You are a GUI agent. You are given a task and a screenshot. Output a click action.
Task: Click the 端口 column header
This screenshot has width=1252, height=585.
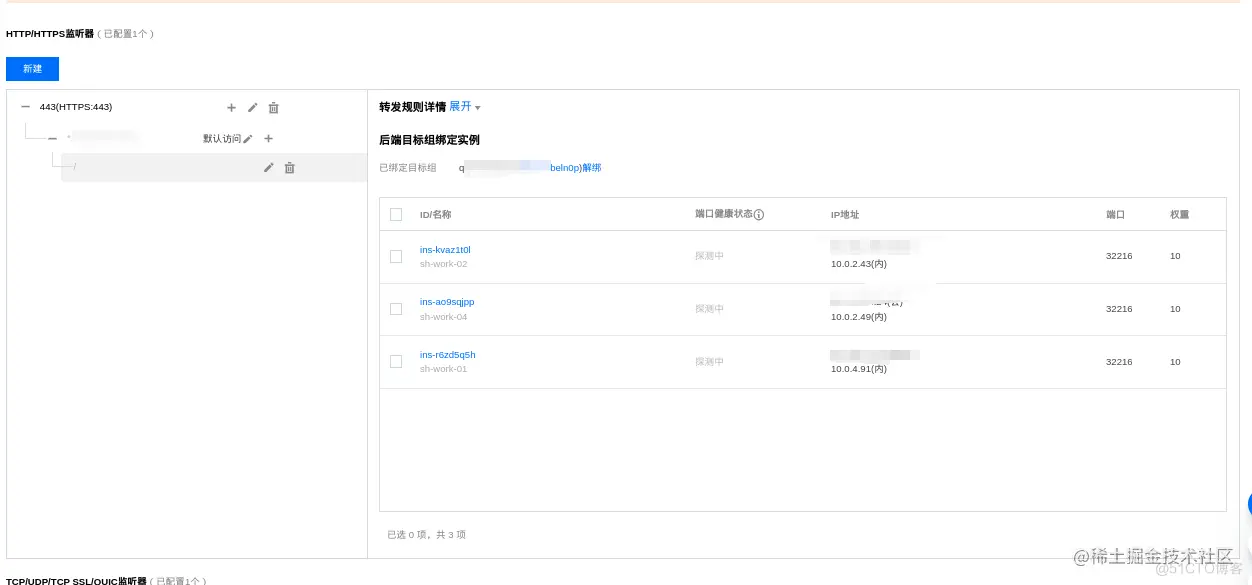1116,215
